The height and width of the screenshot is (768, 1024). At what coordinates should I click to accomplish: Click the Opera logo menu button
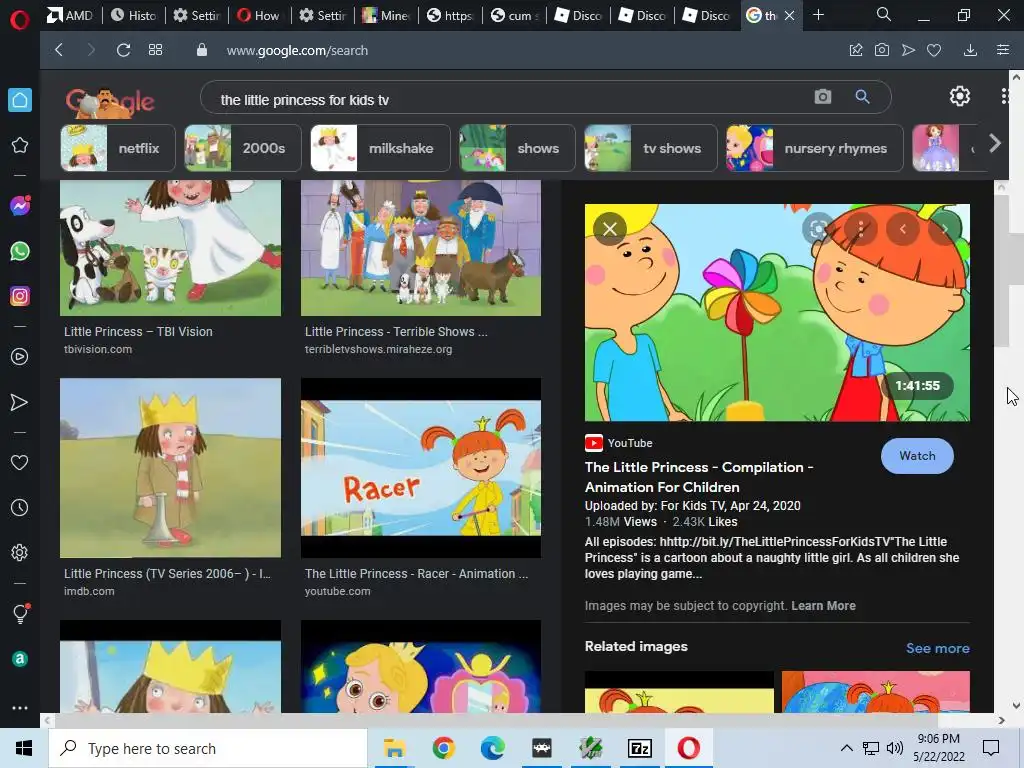coord(20,20)
